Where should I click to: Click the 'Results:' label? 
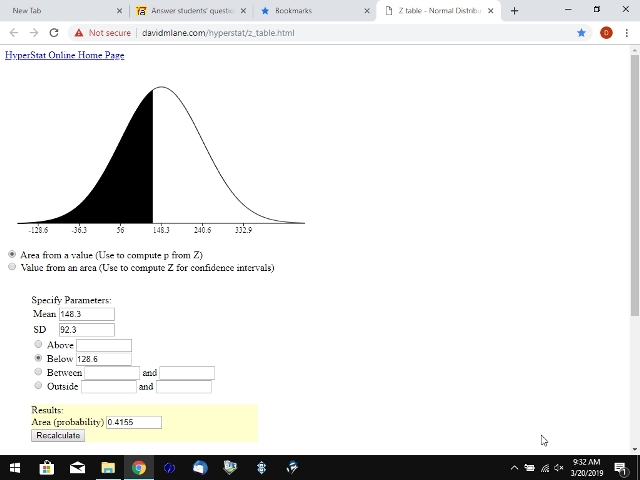click(47, 410)
